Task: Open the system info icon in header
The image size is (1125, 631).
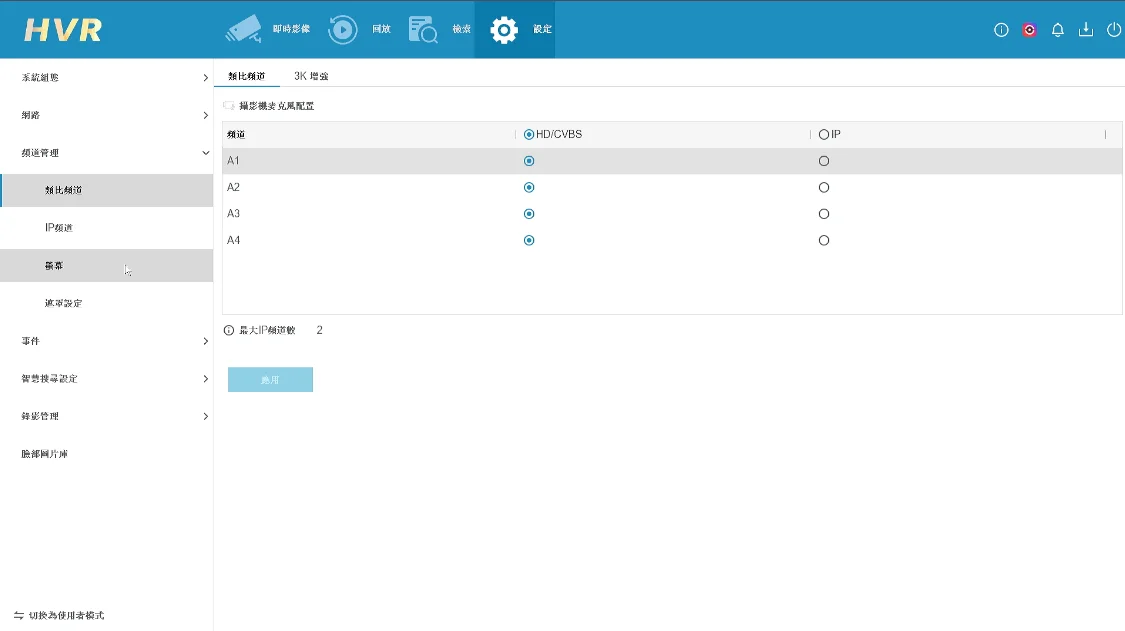Action: click(1001, 30)
